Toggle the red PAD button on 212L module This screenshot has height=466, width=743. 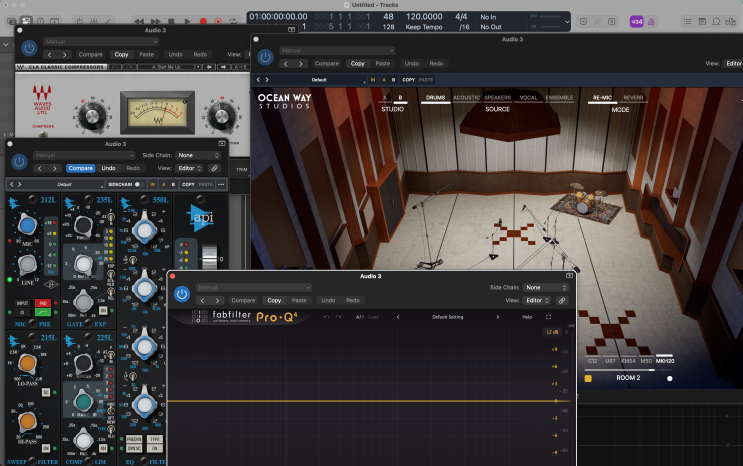coord(43,303)
